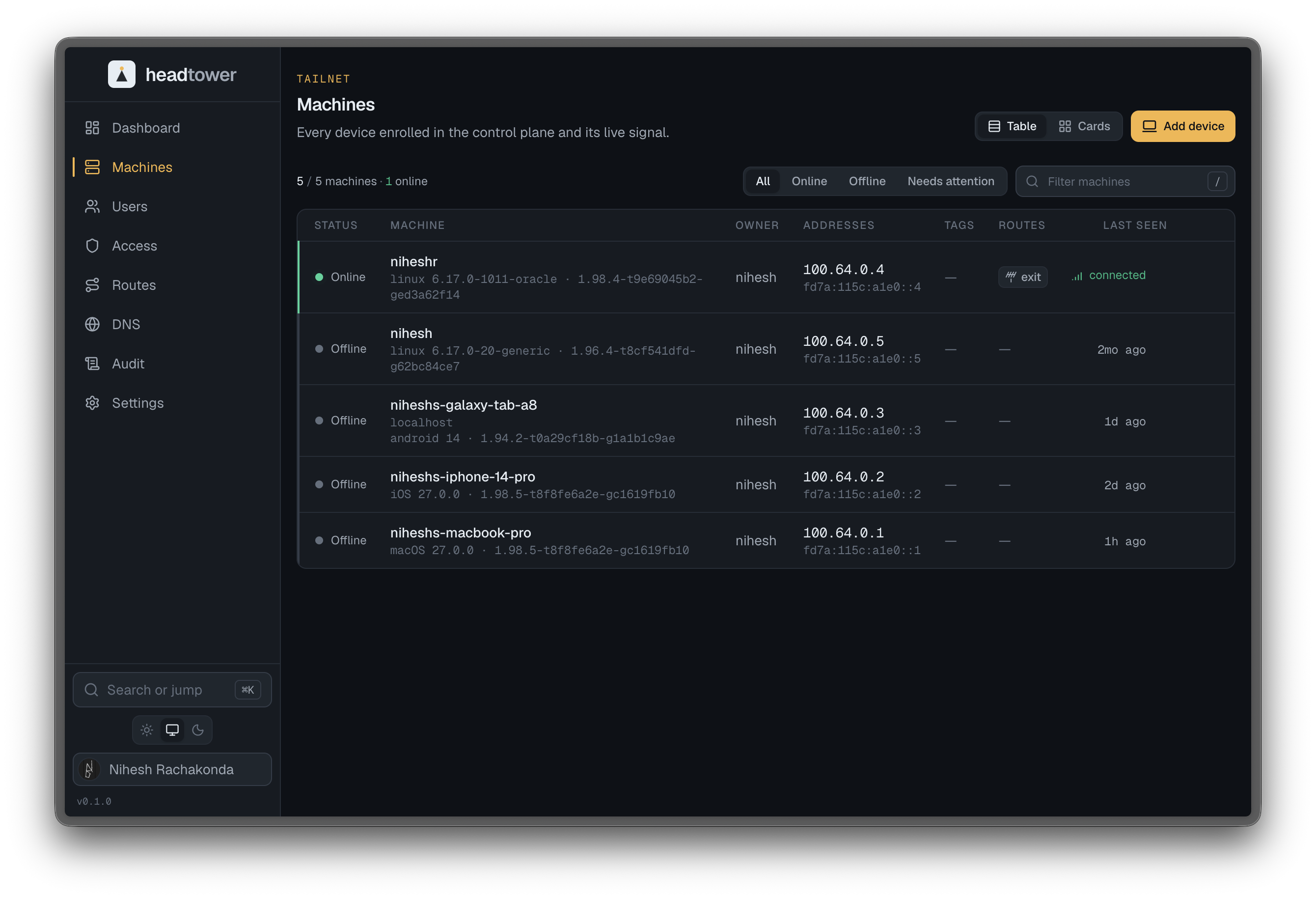Screen dimensions: 1316x899
Task: Click the DNS globe icon
Action: (92, 325)
